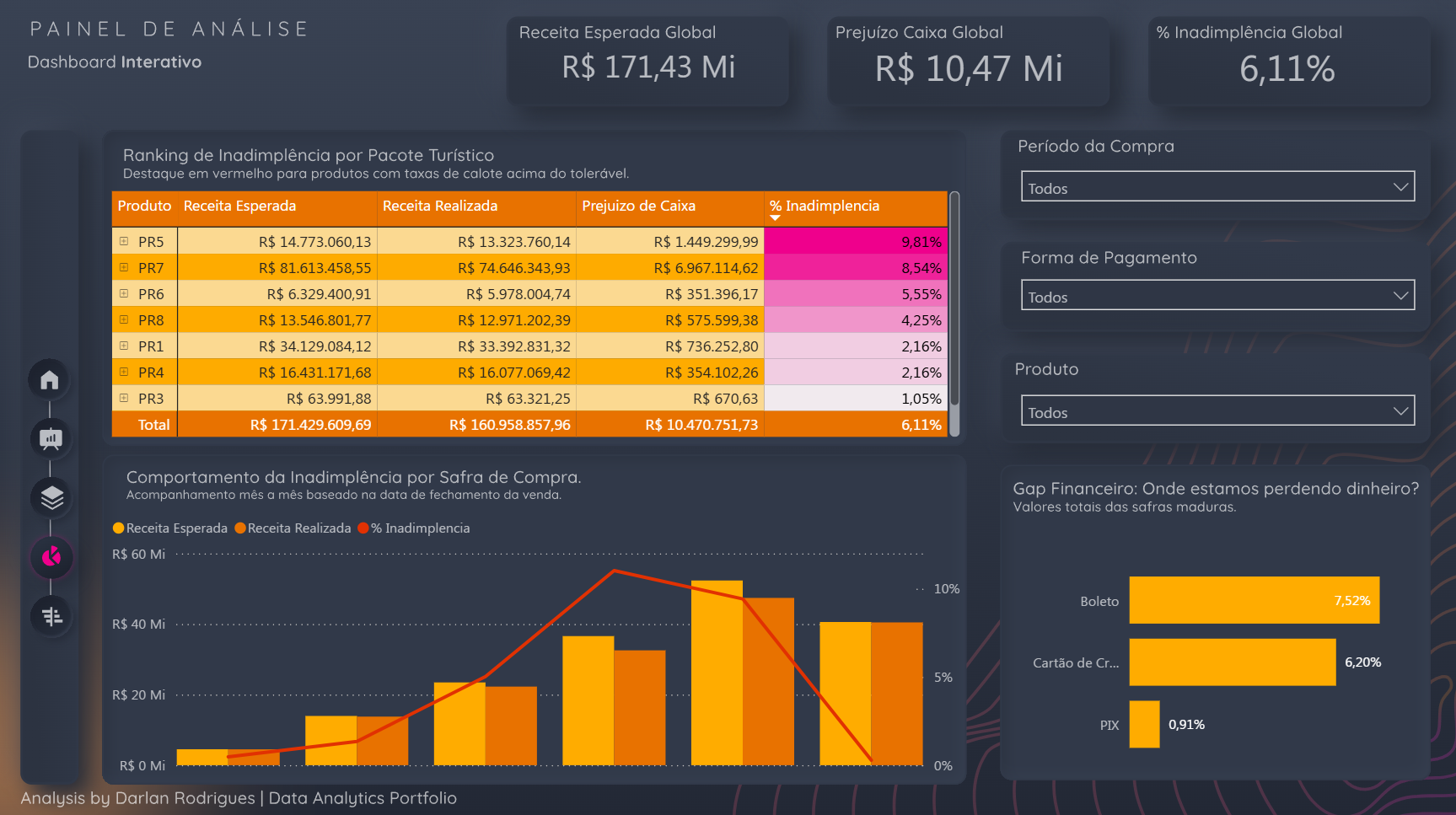Viewport: 1456px width, 815px height.
Task: Go to the Home page icon
Action: click(x=50, y=380)
